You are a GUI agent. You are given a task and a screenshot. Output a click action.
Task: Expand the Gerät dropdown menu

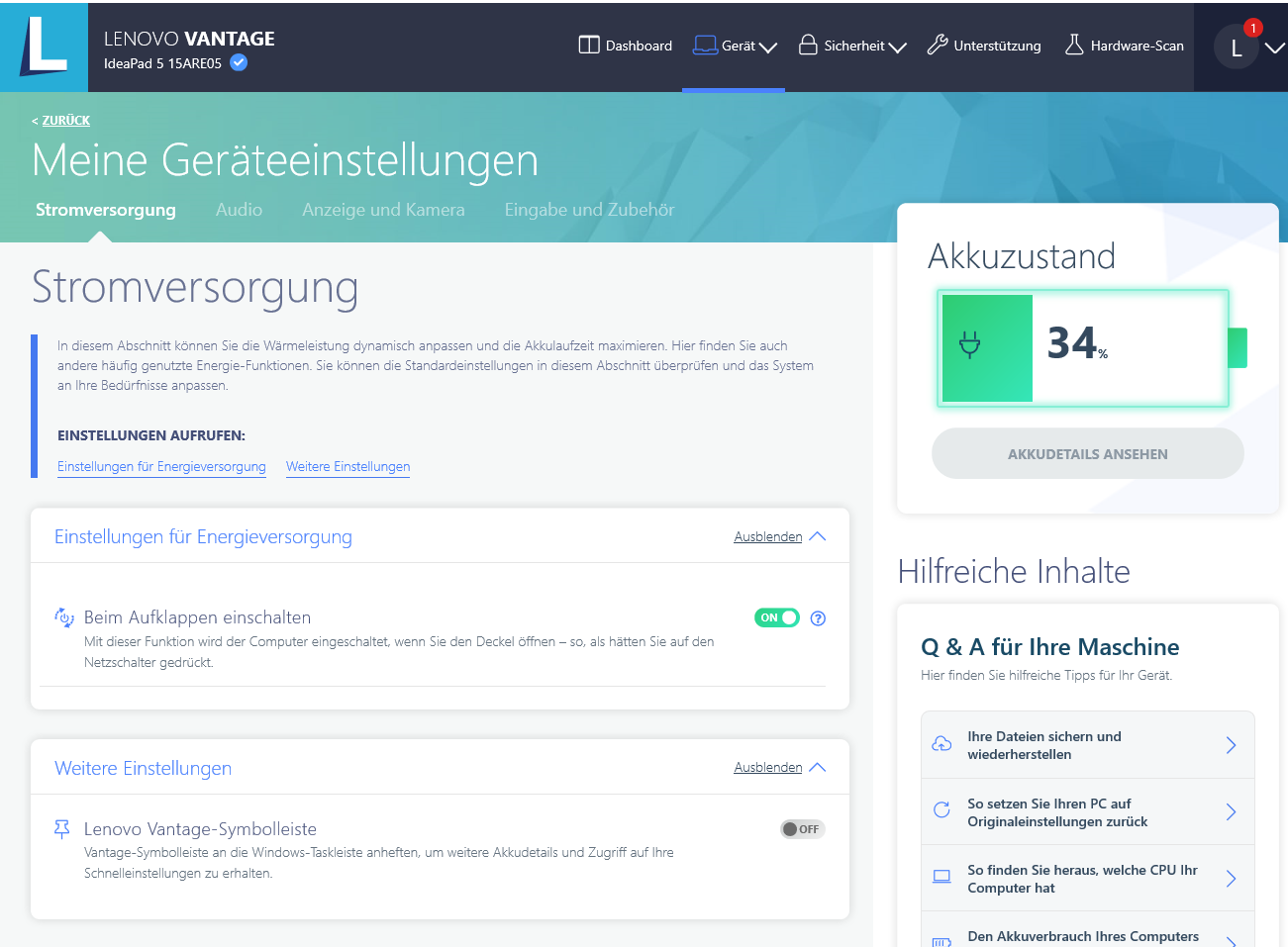coord(768,47)
